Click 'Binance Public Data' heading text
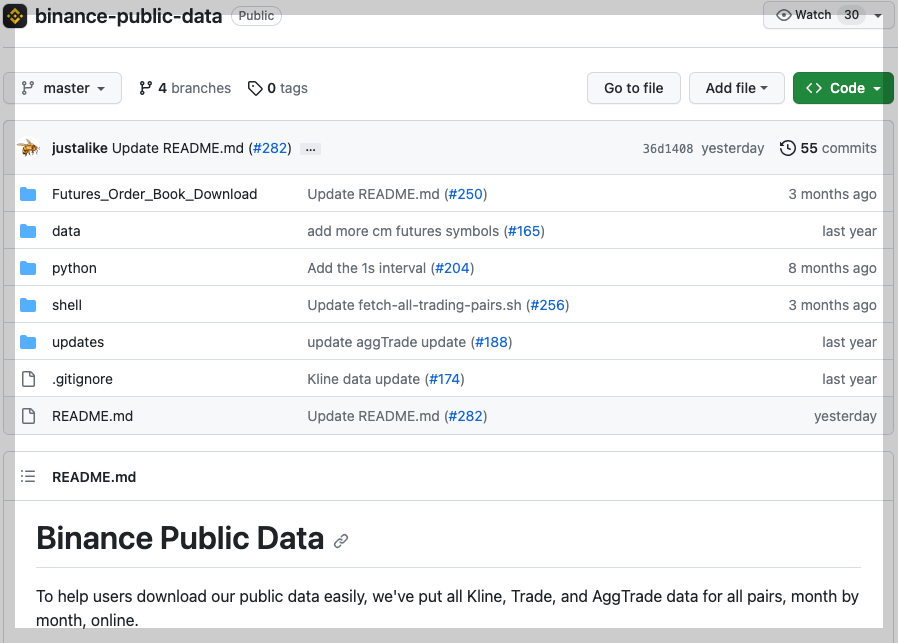This screenshot has height=643, width=898. point(180,538)
